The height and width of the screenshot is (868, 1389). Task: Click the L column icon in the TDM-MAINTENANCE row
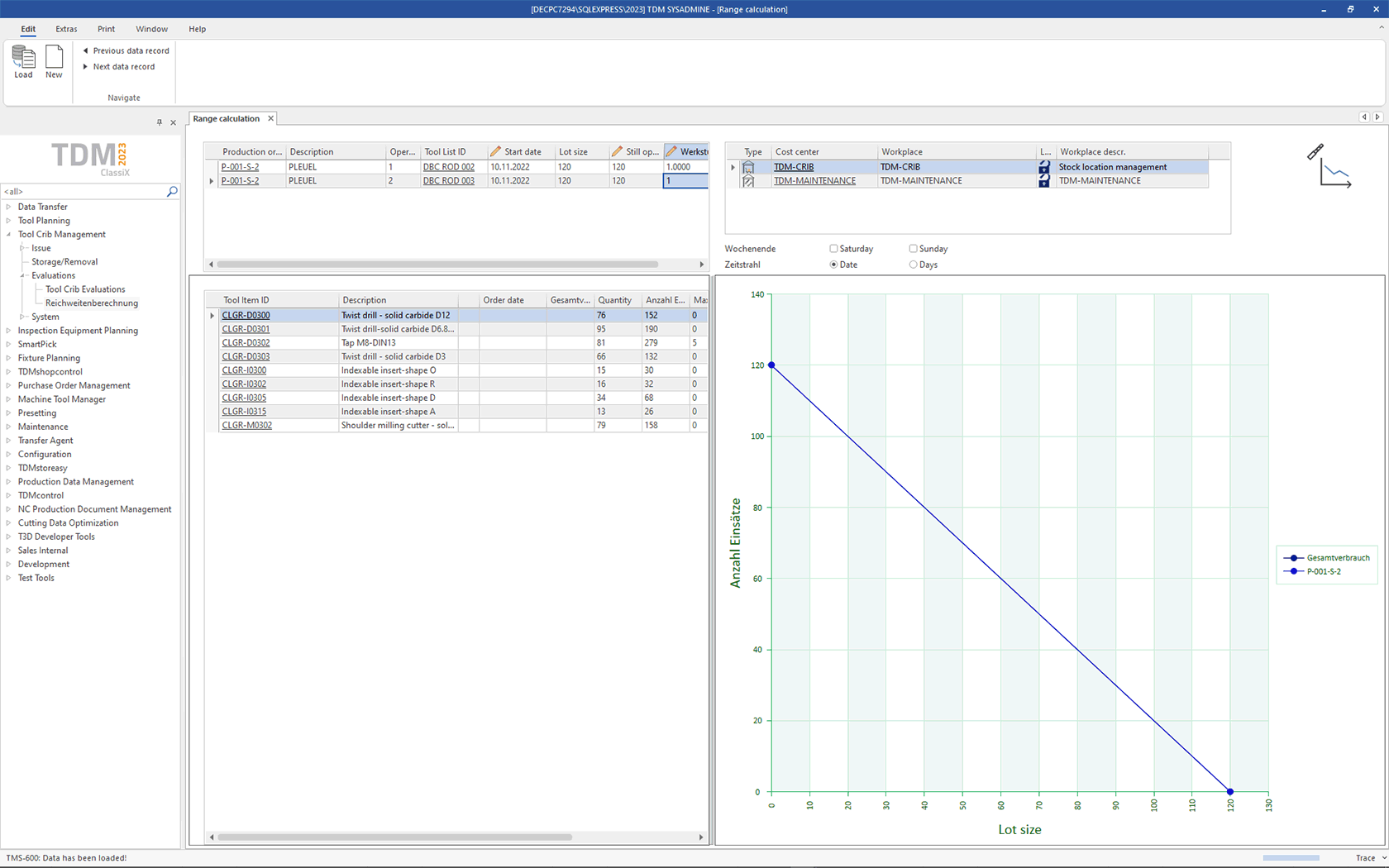1044,181
